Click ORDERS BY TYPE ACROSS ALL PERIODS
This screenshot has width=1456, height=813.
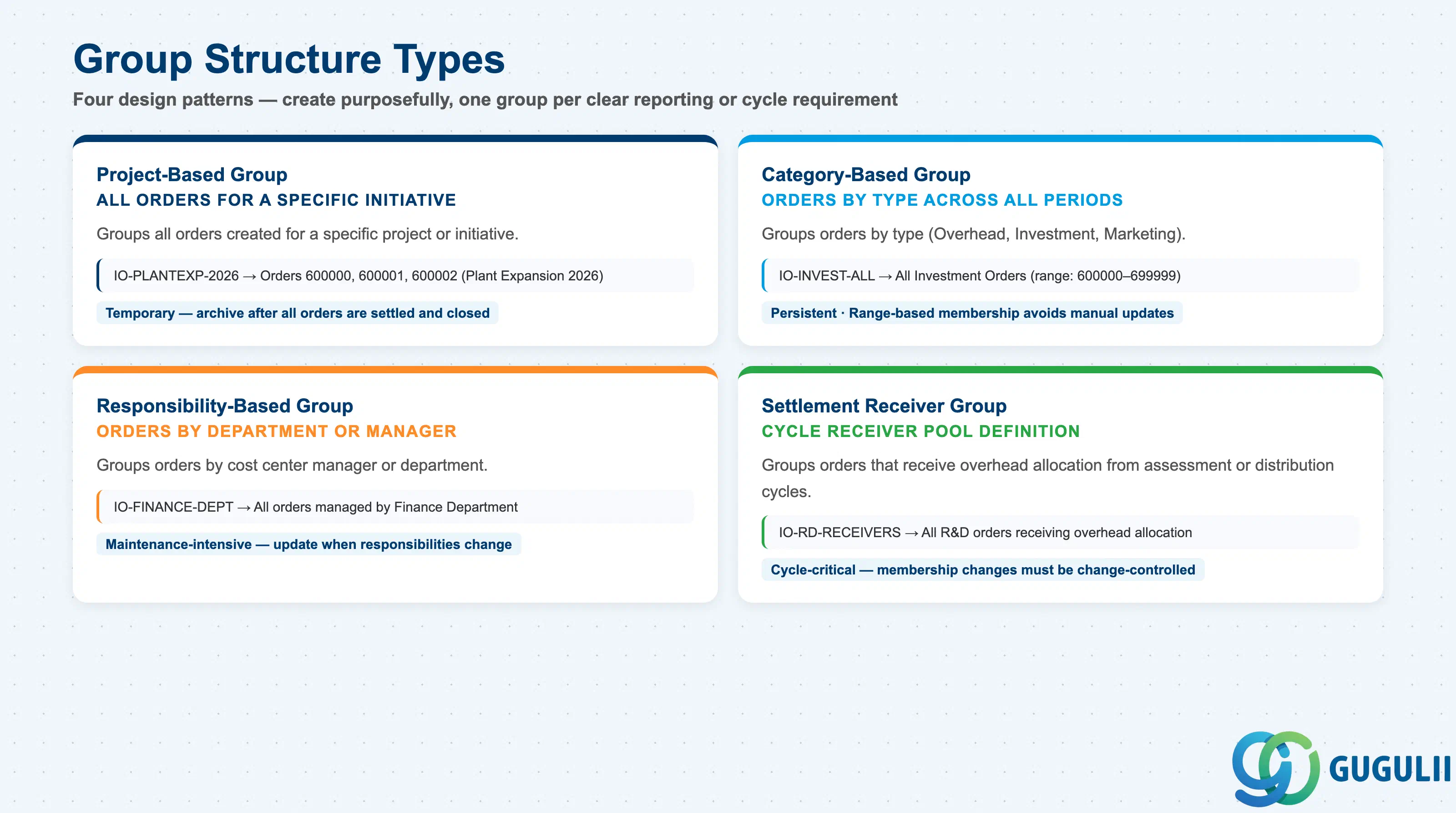942,200
